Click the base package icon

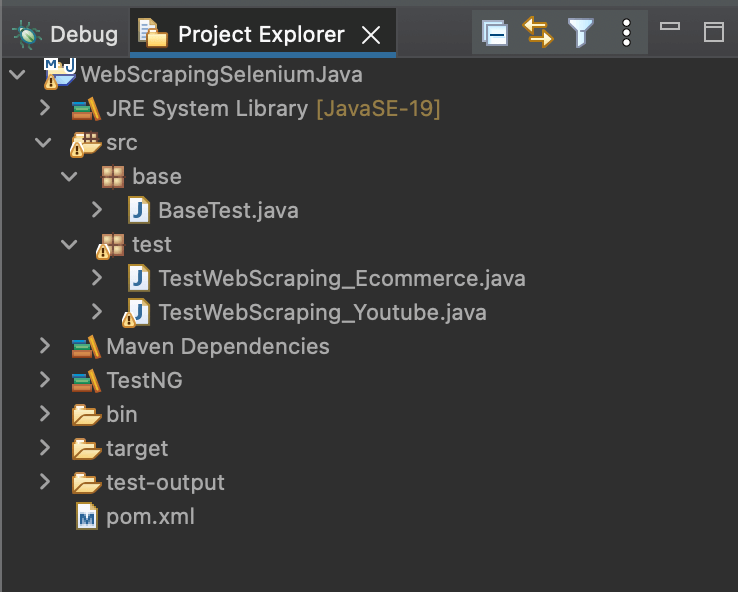[x=113, y=177]
